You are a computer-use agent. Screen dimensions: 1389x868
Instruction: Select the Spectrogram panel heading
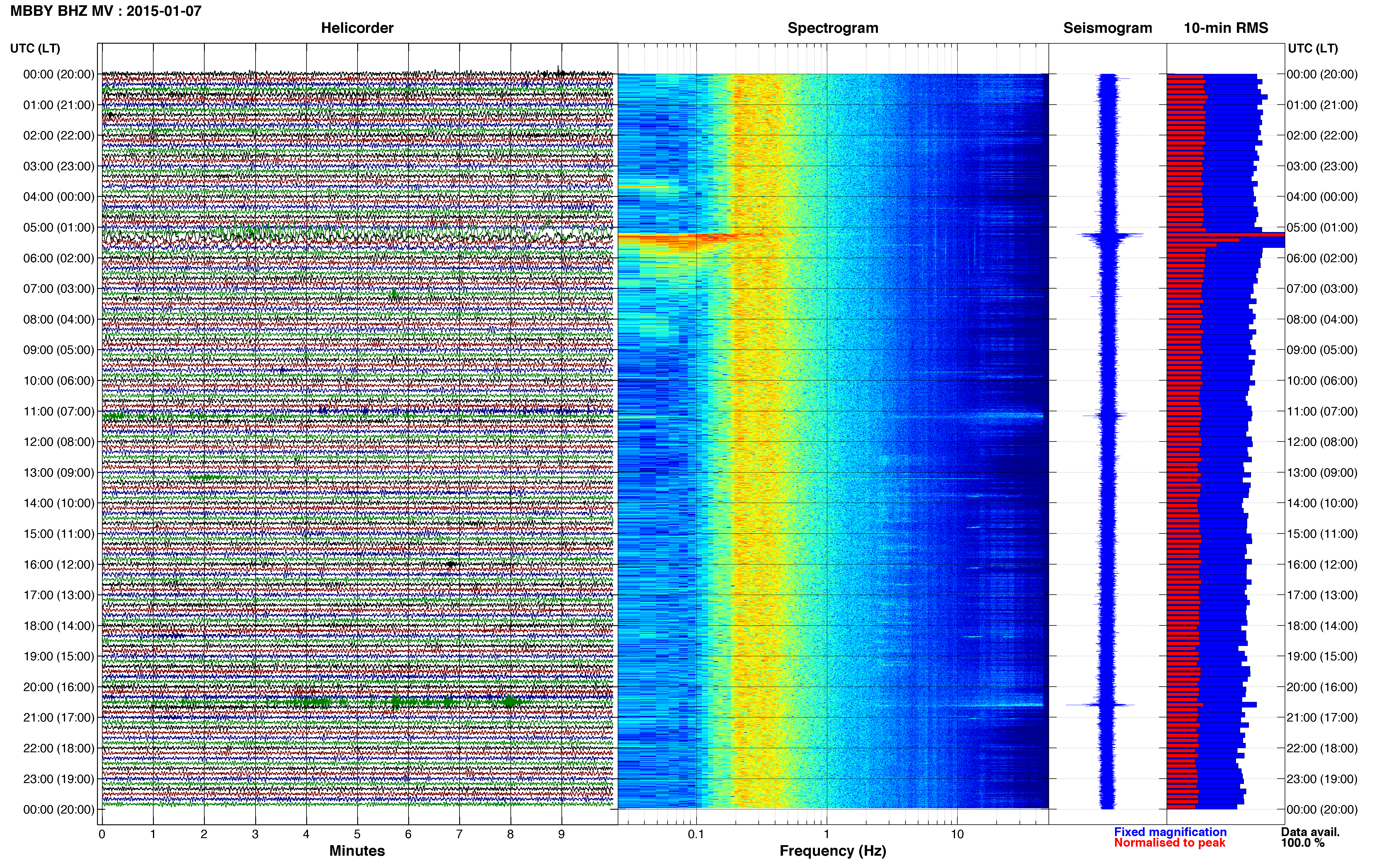[833, 28]
